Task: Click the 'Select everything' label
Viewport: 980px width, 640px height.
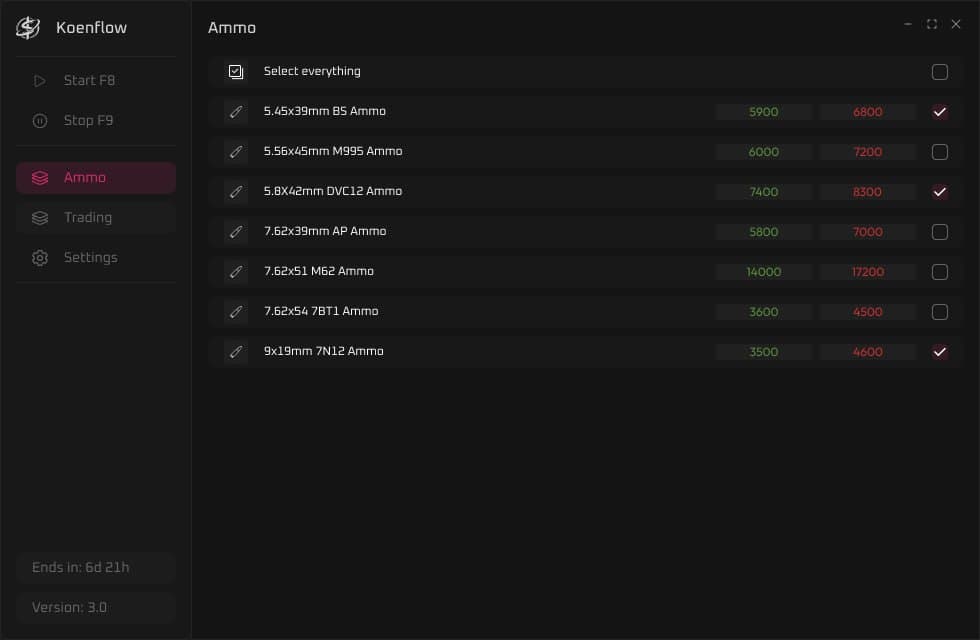Action: (312, 71)
